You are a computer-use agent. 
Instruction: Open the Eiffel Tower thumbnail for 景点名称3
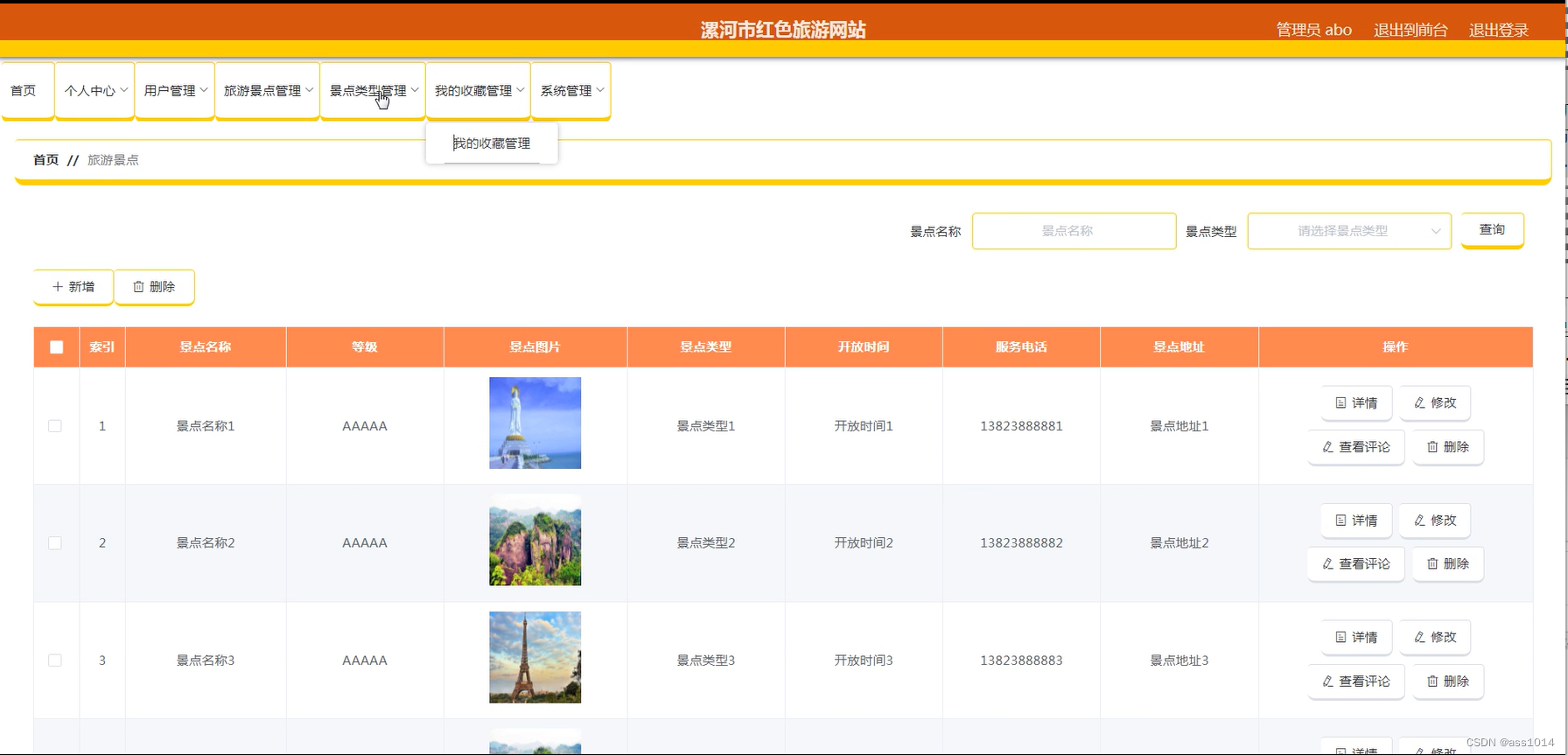535,657
